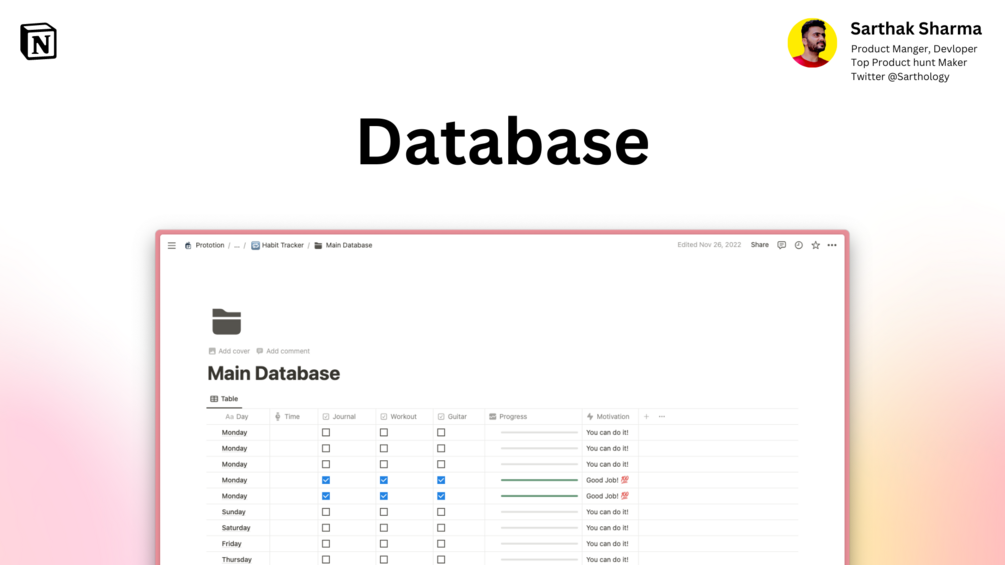Open the Saturday day cell
Screen dimensions: 1005x565
tap(238, 528)
